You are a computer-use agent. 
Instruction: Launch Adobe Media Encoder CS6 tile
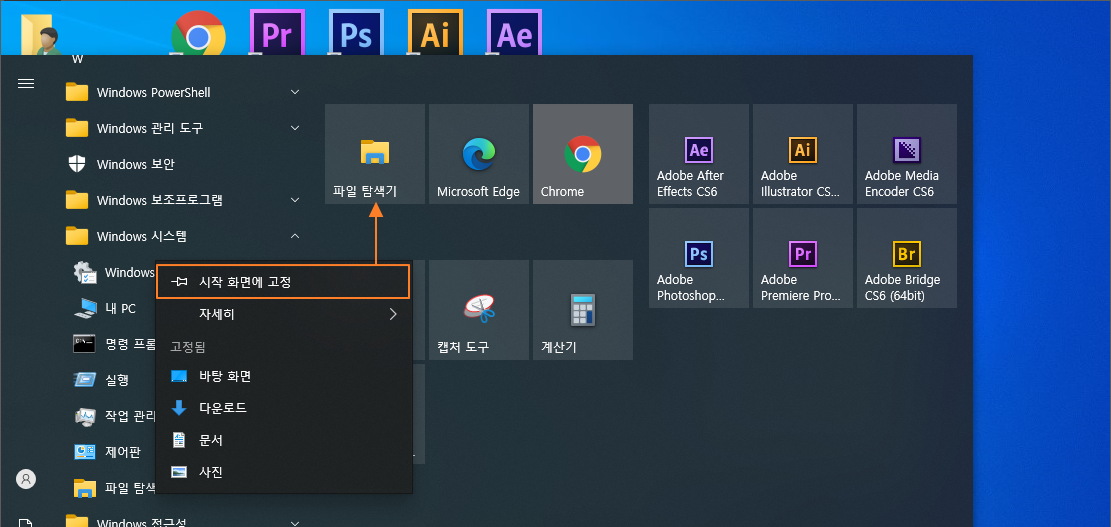coord(907,154)
